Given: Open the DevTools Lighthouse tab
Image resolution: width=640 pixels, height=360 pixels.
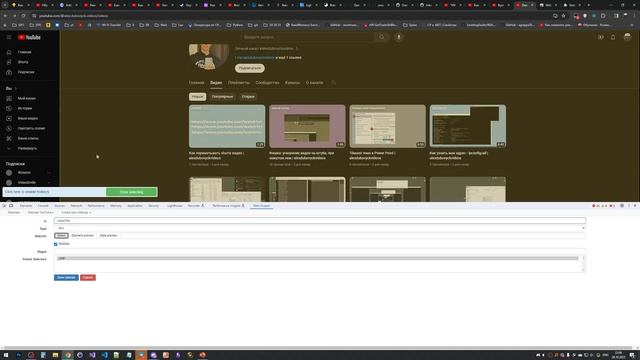Looking at the screenshot, I should click(175, 206).
